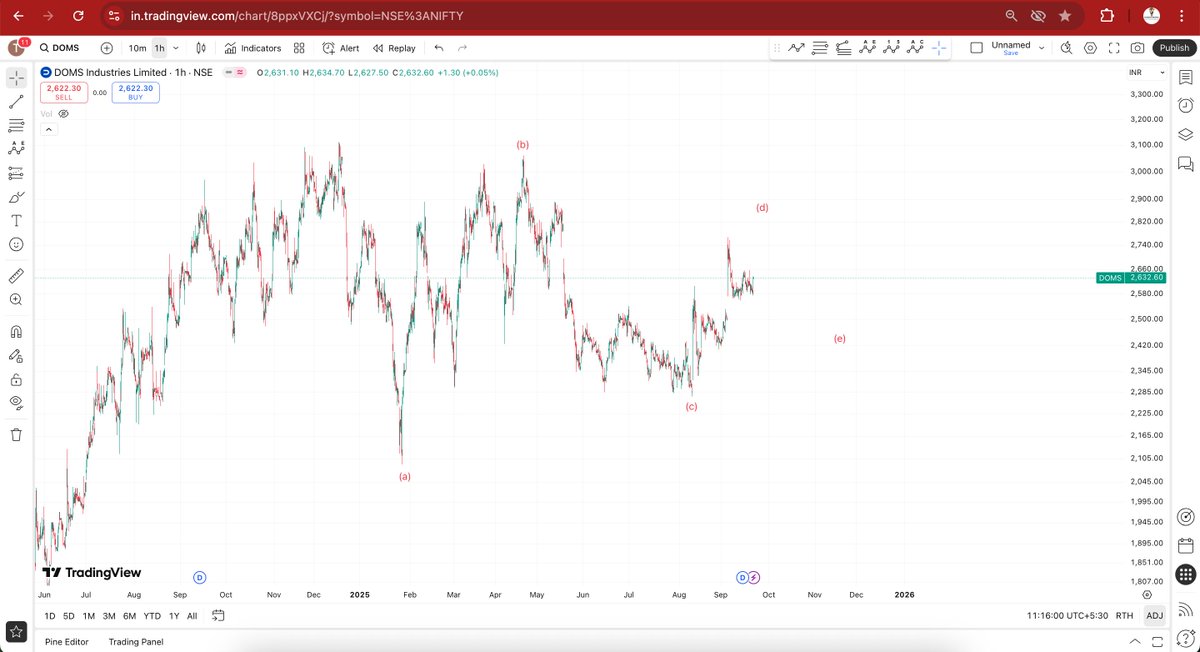Add symbol with plus circle button
The image size is (1200, 652).
coord(107,48)
